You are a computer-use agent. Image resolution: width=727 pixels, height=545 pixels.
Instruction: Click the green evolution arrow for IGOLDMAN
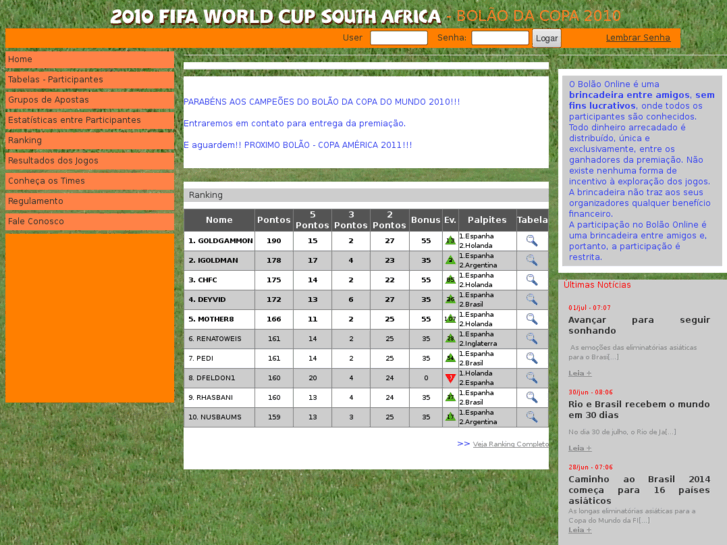pyautogui.click(x=450, y=260)
